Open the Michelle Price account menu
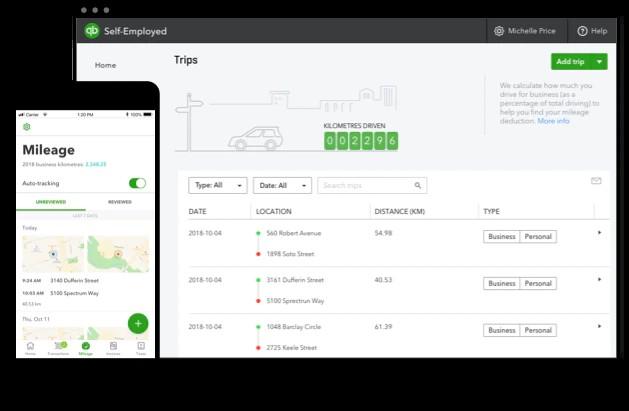This screenshot has height=411, width=629. pos(532,31)
